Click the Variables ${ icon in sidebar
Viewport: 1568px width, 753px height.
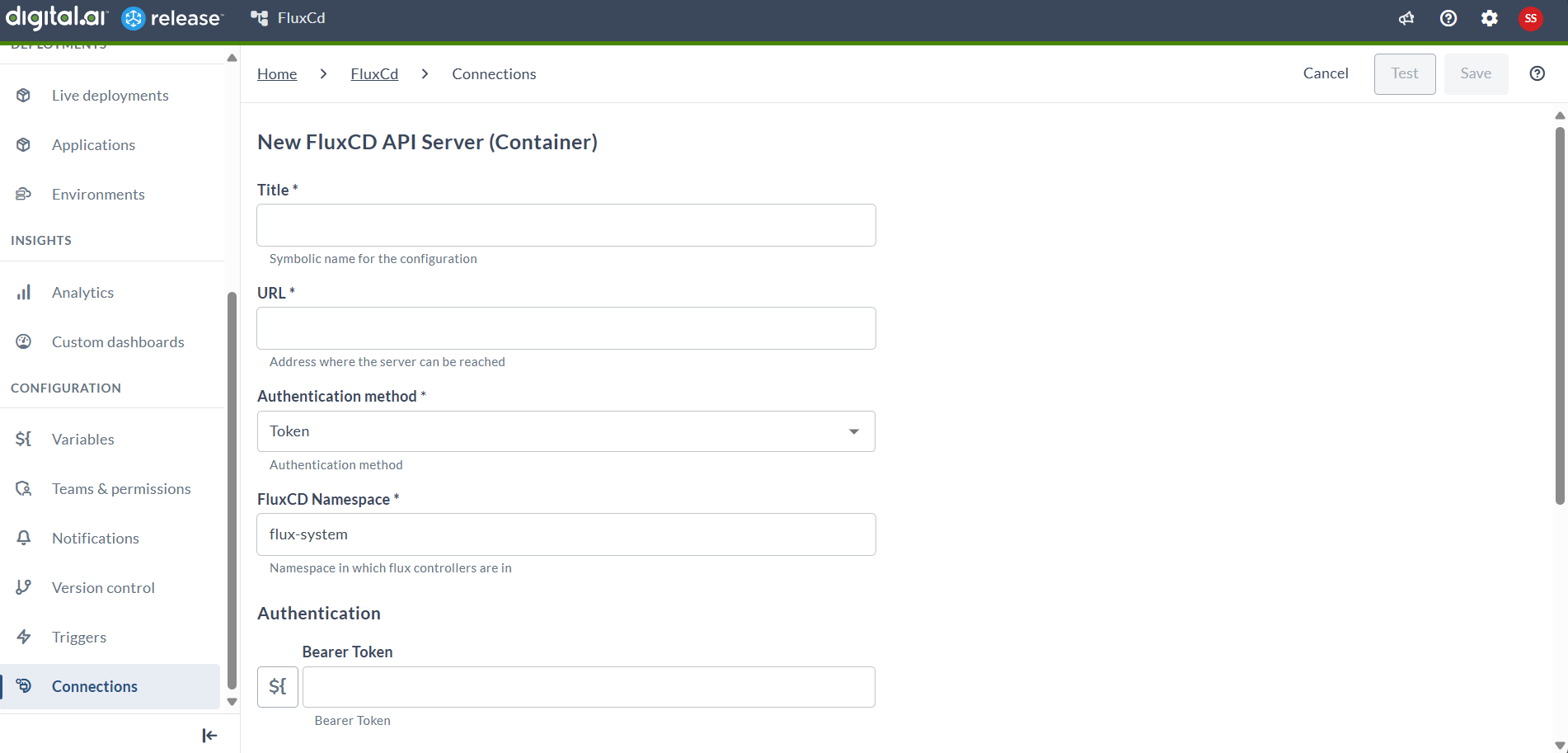[24, 439]
